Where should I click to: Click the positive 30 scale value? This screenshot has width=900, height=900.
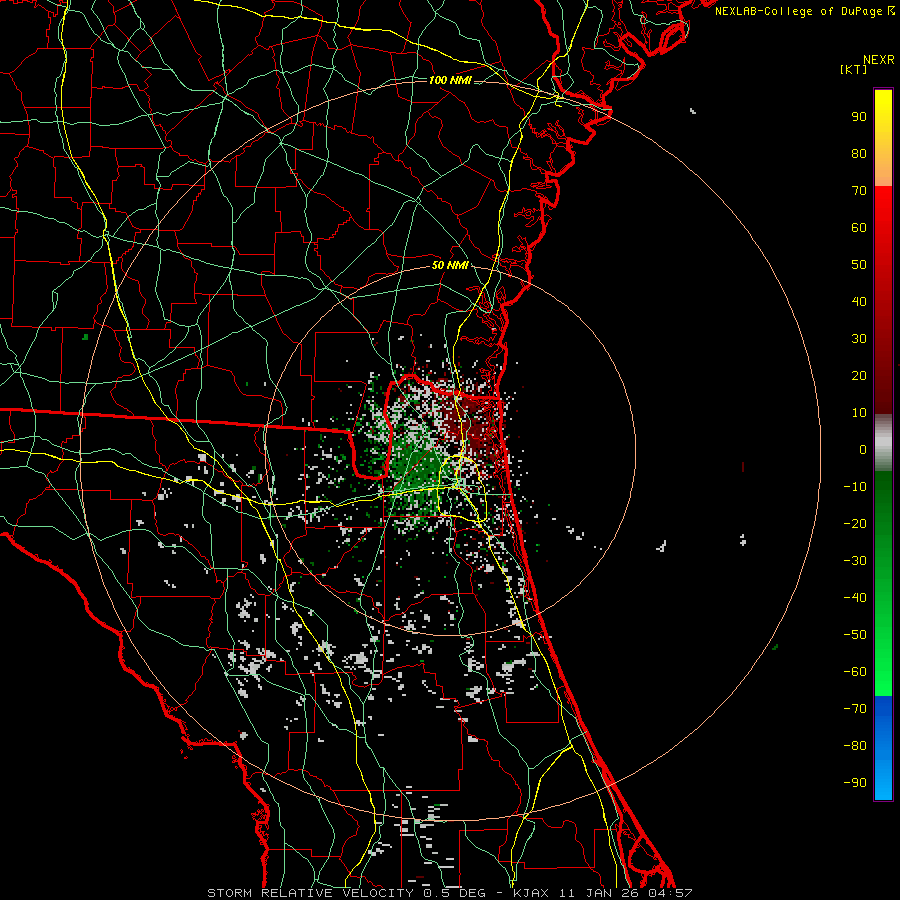point(859,339)
